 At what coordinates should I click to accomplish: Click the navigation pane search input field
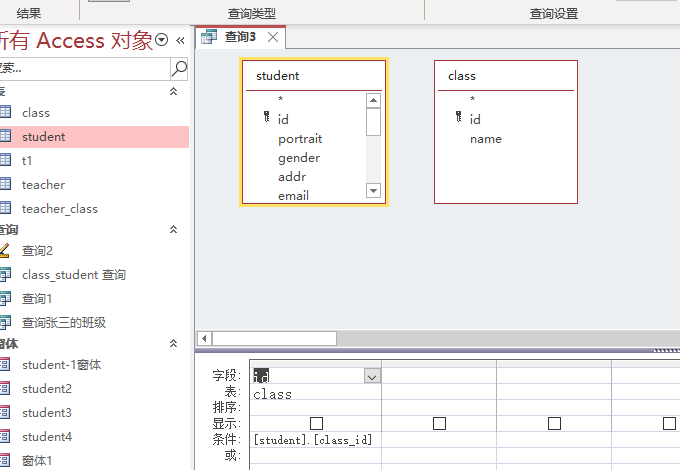point(85,69)
